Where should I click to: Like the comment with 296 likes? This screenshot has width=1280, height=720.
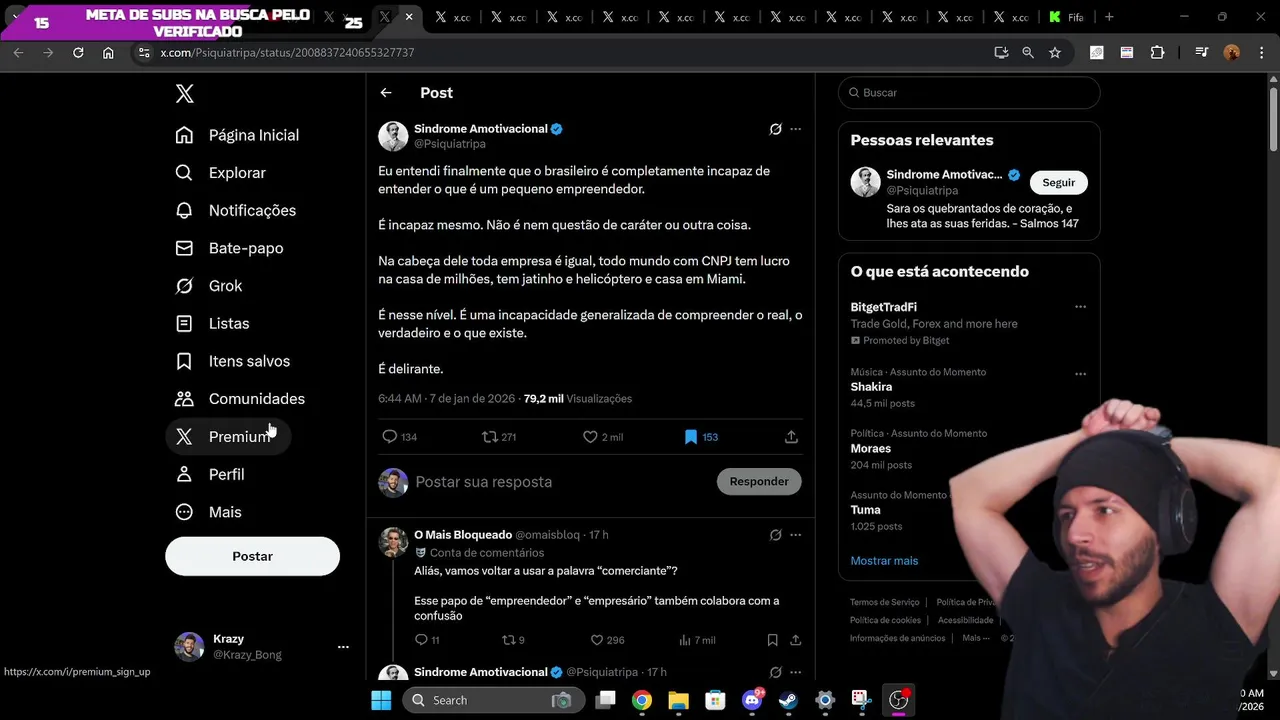tap(597, 640)
